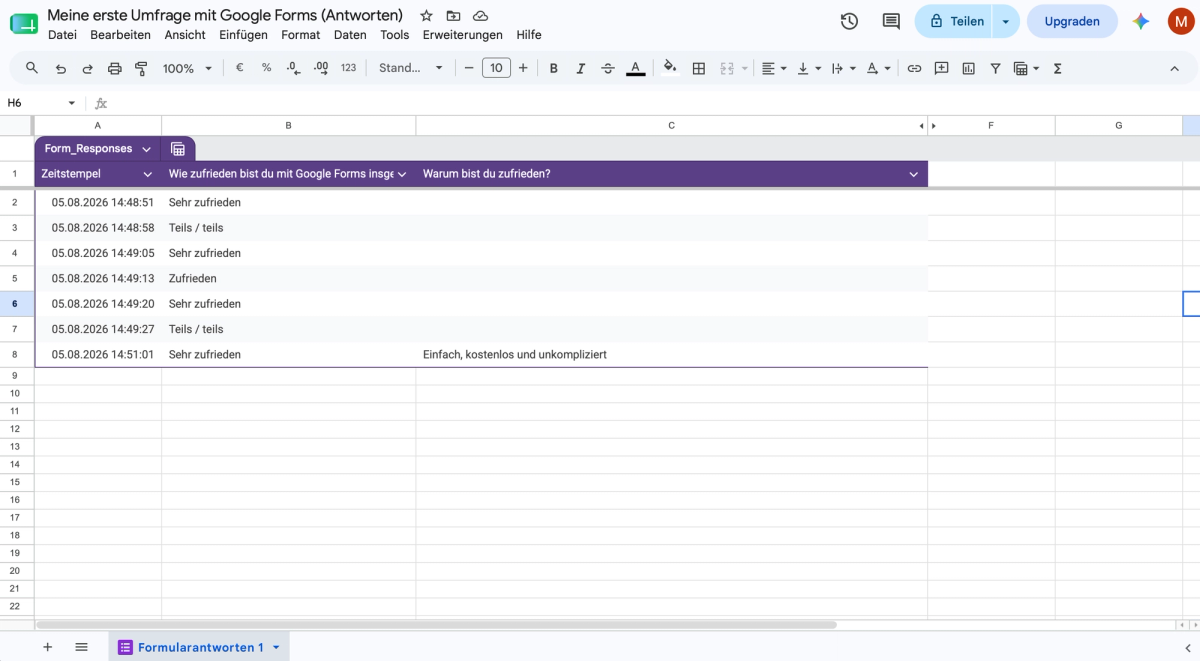1200x661 pixels.
Task: Open account avatar M
Action: (1181, 21)
